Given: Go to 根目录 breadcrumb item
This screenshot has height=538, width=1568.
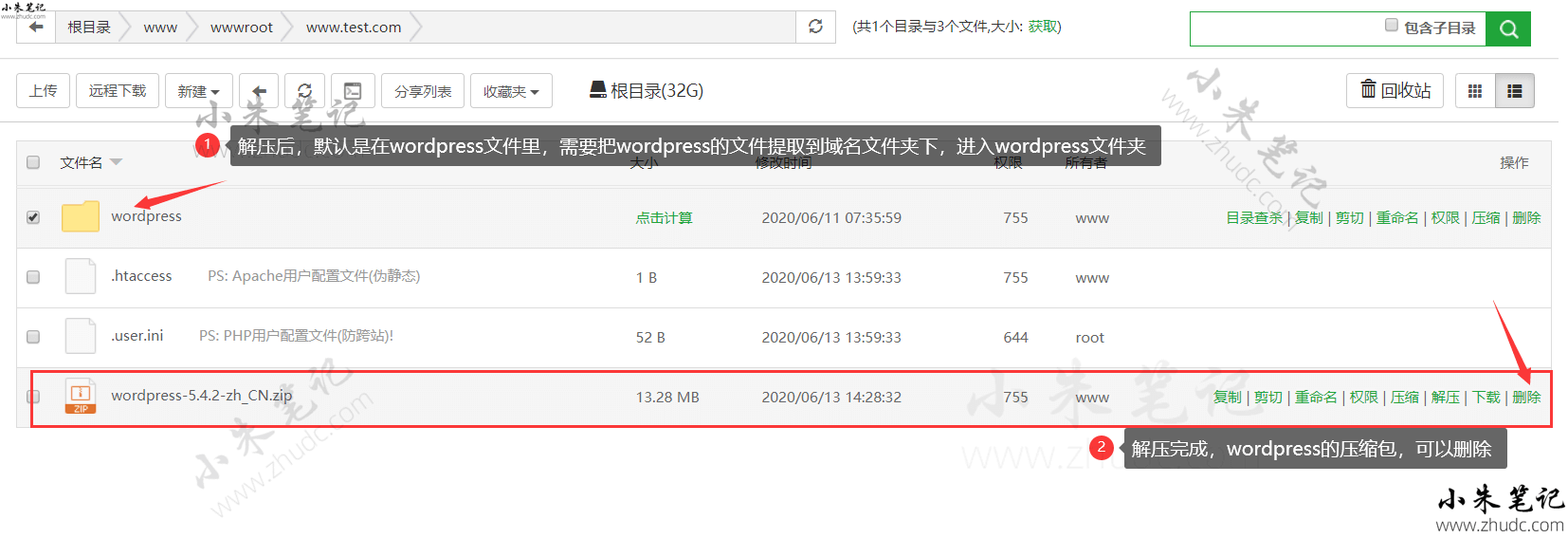Looking at the screenshot, I should pos(89,28).
